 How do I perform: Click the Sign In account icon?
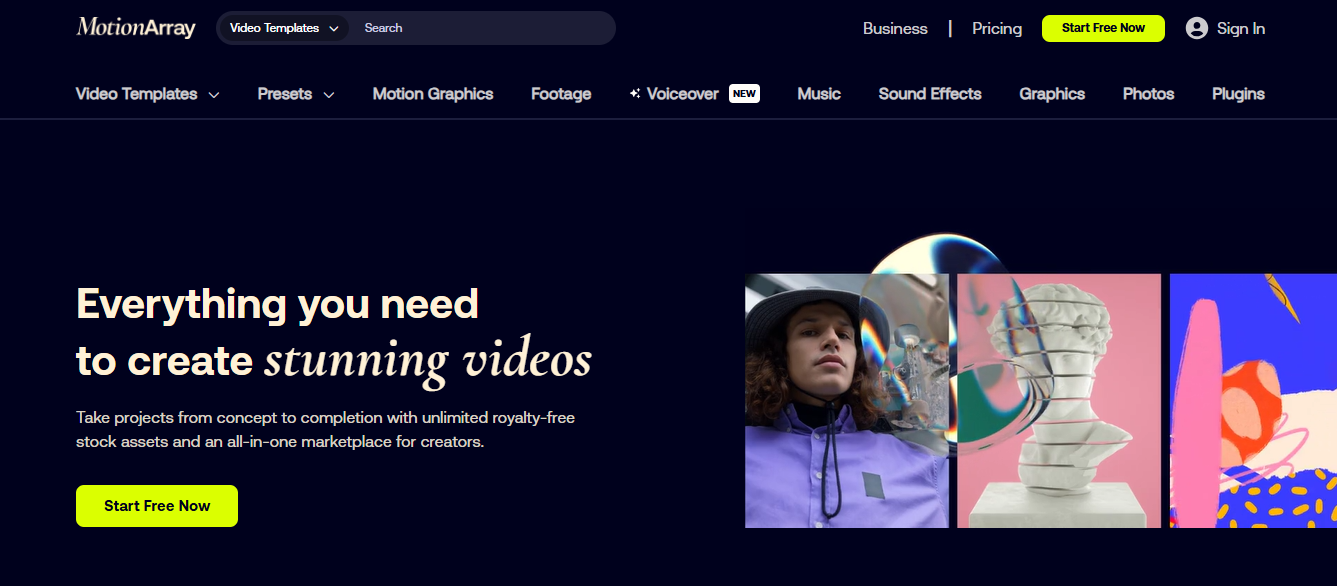[1196, 28]
